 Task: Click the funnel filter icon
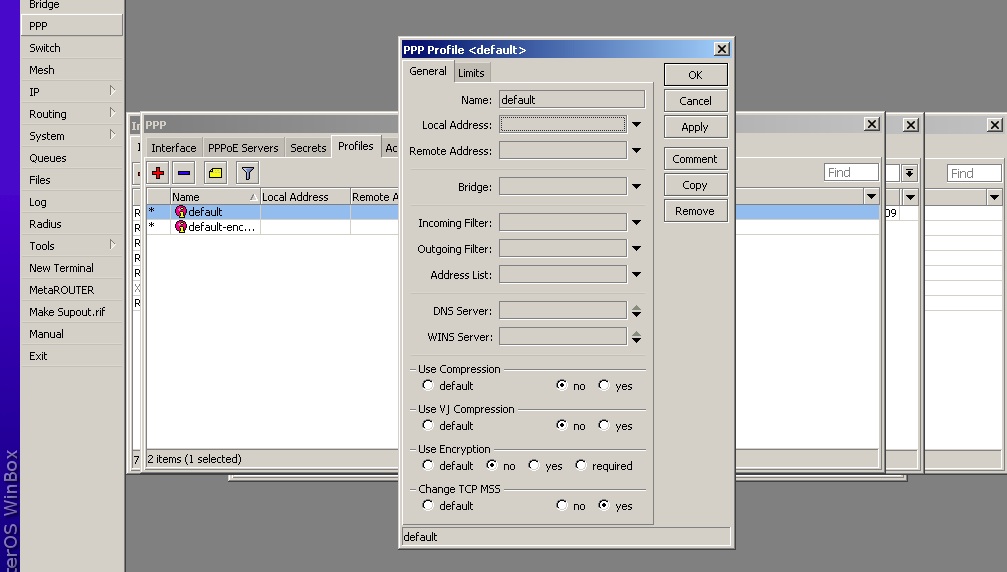(247, 173)
